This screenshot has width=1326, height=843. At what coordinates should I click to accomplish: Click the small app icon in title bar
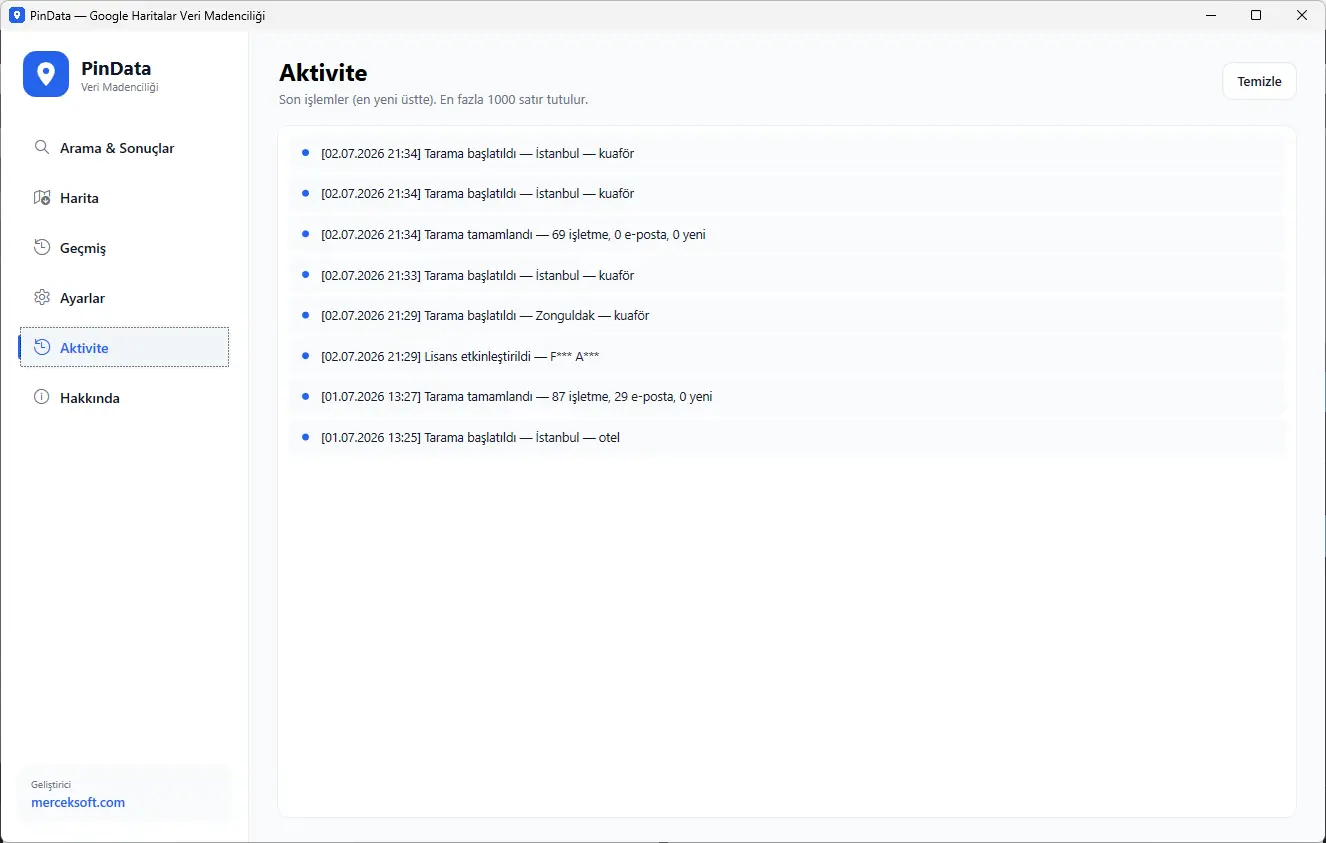17,16
